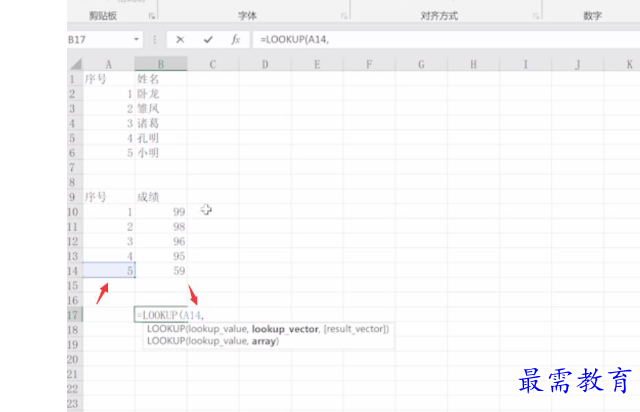Select column I header
The height and width of the screenshot is (412, 640).
pyautogui.click(x=526, y=64)
